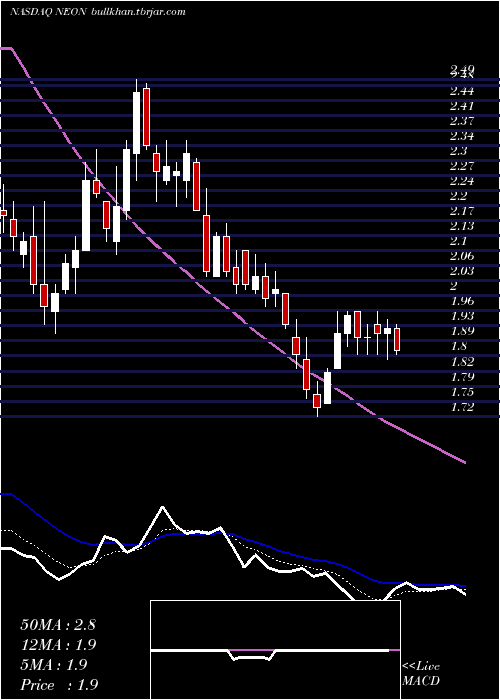Select the 2 price axis label
500x700 pixels.
click(455, 286)
